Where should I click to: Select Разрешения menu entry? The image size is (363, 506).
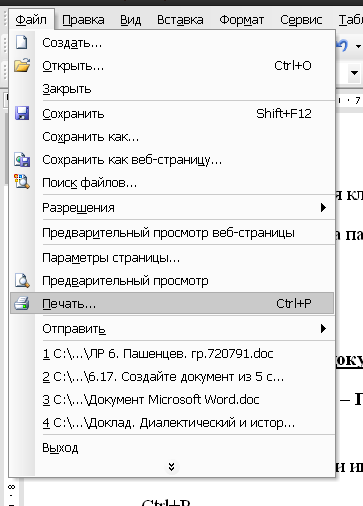pyautogui.click(x=172, y=208)
